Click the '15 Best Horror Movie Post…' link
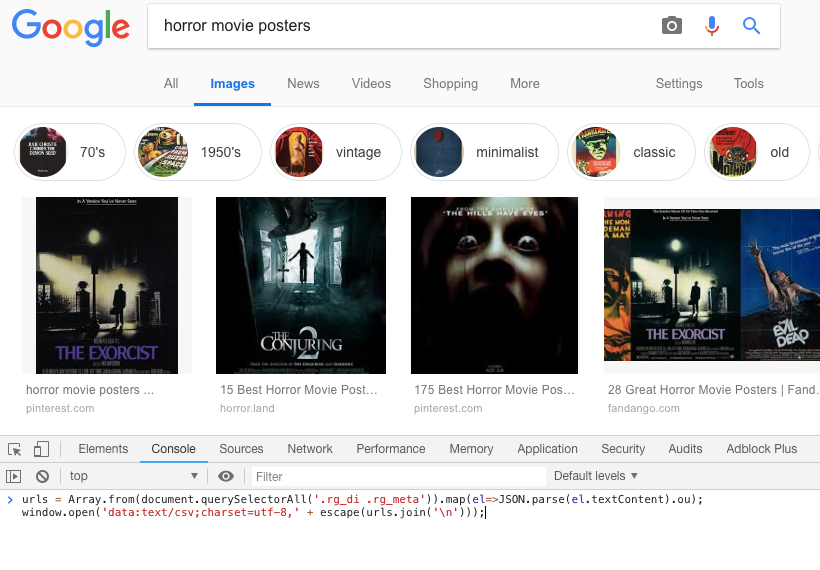820x570 pixels. [299, 390]
